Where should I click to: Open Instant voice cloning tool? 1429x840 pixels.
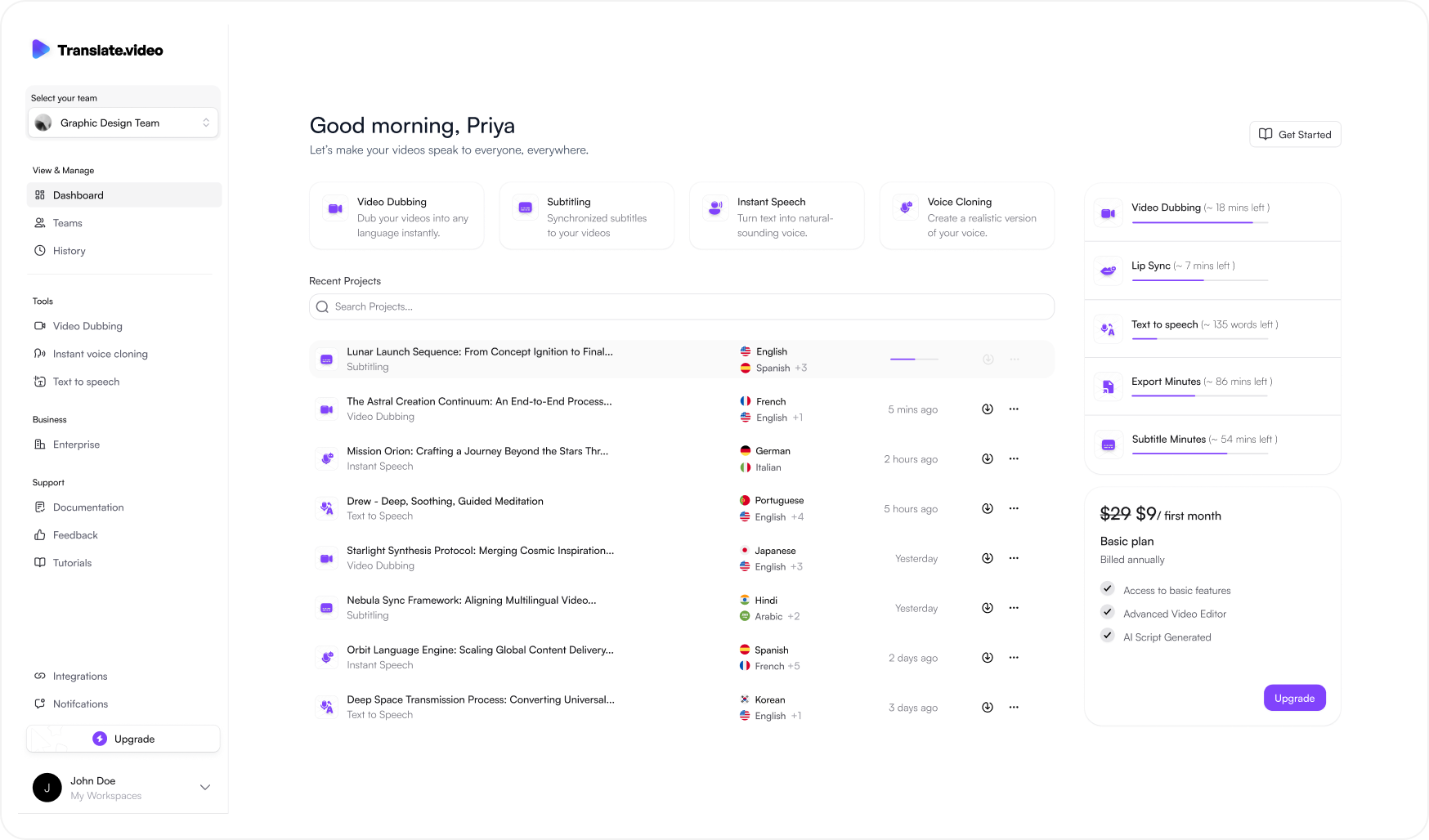[x=91, y=354]
